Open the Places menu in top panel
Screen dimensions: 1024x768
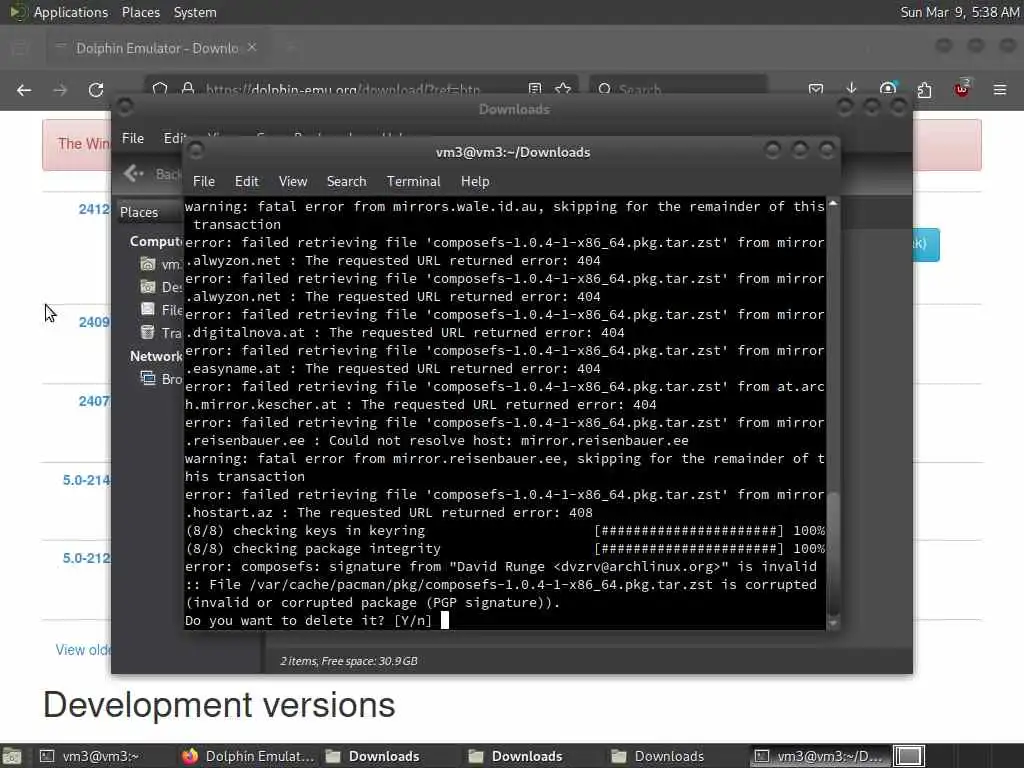click(x=140, y=12)
